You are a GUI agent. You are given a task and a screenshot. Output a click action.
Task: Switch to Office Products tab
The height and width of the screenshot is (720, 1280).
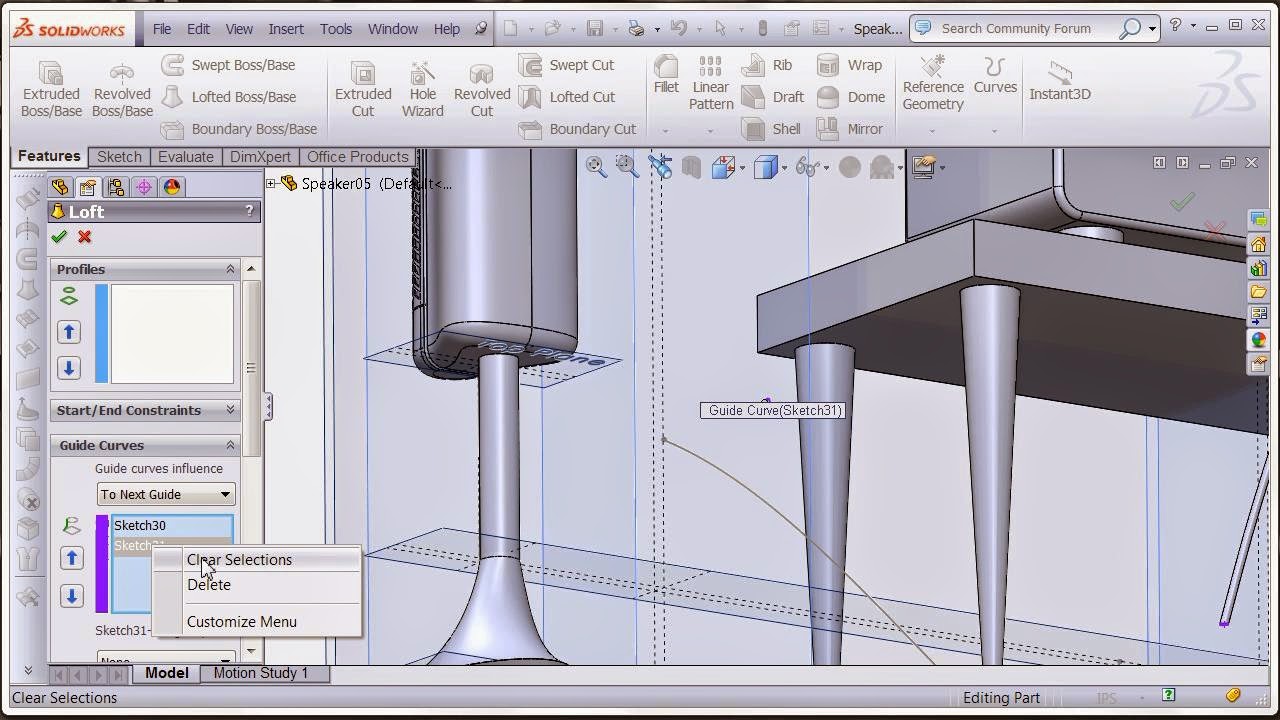(x=357, y=157)
